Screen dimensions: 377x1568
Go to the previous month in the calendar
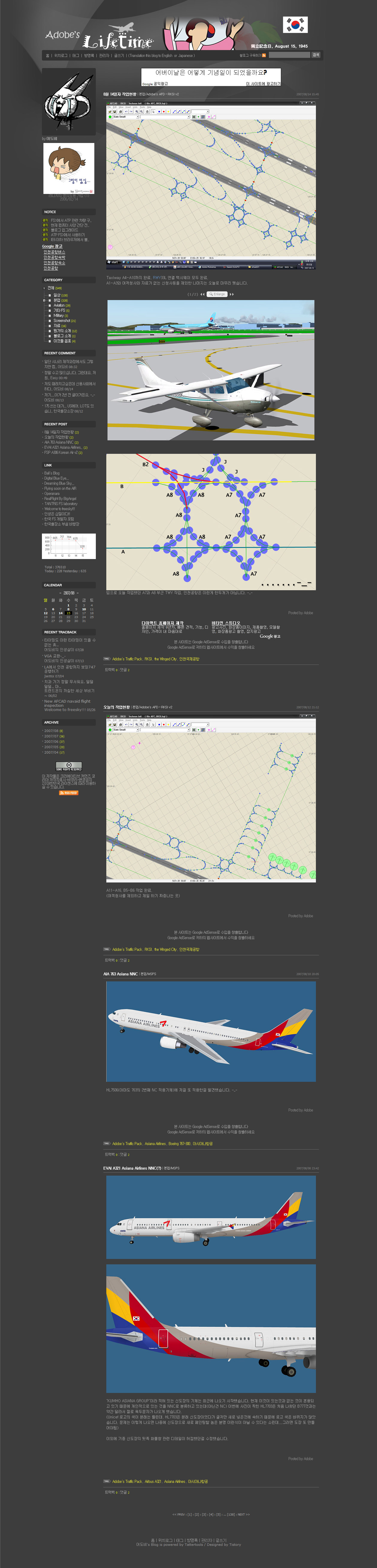60,593
